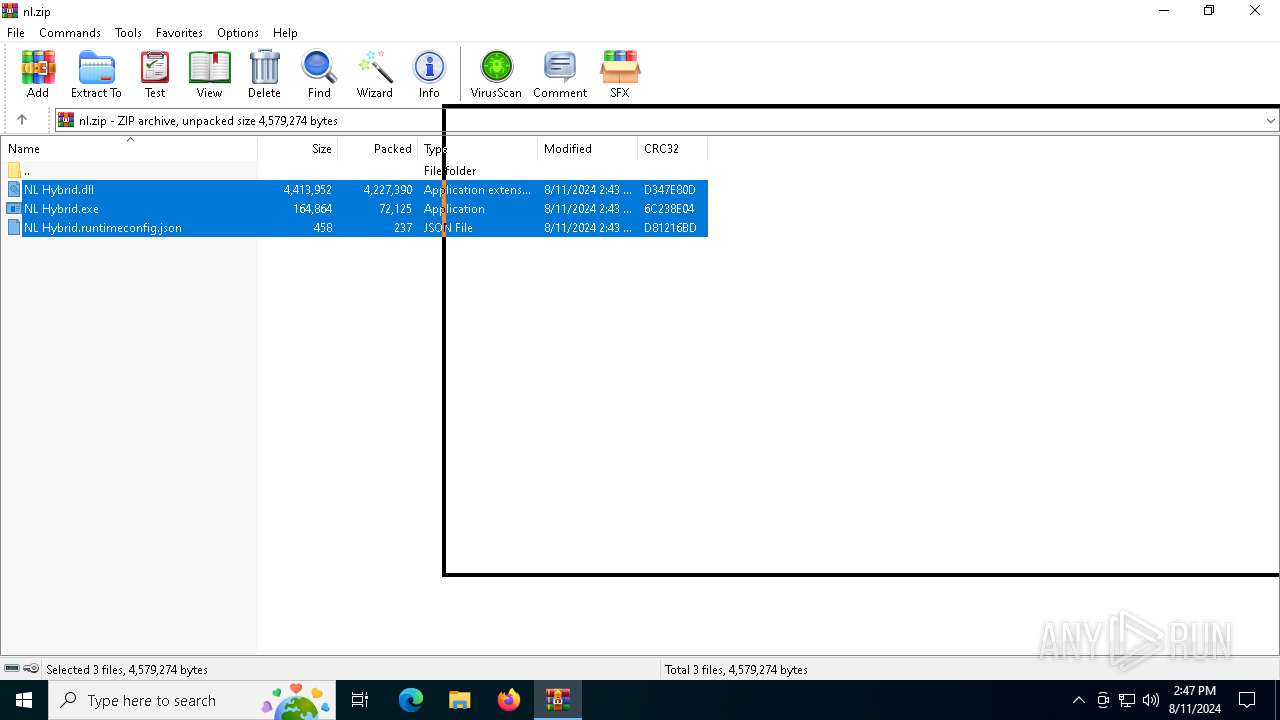Click the status bar drive icon
1280x720 pixels.
(12, 669)
